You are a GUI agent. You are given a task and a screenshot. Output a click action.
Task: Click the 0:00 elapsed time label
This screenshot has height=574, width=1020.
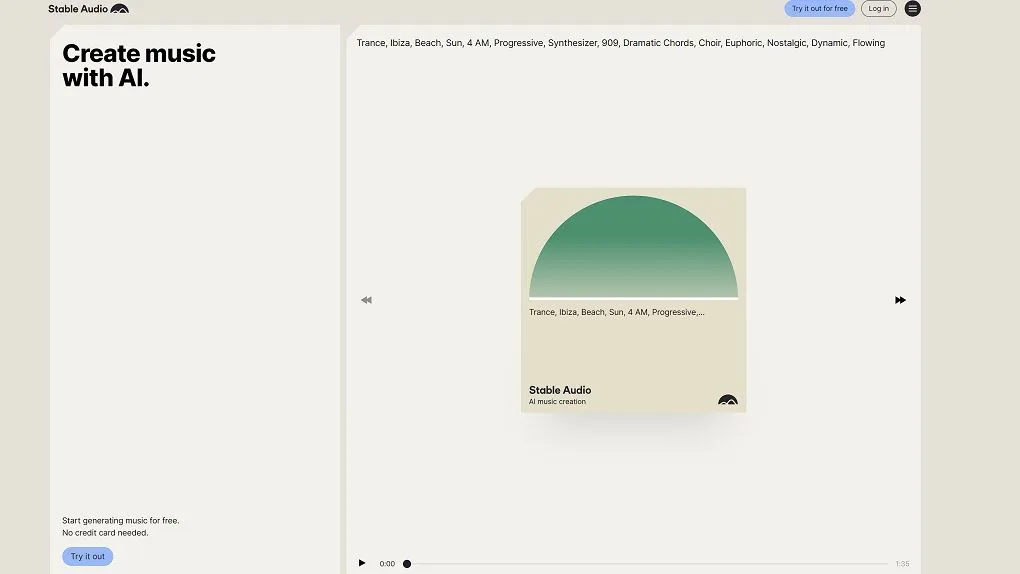click(x=387, y=564)
